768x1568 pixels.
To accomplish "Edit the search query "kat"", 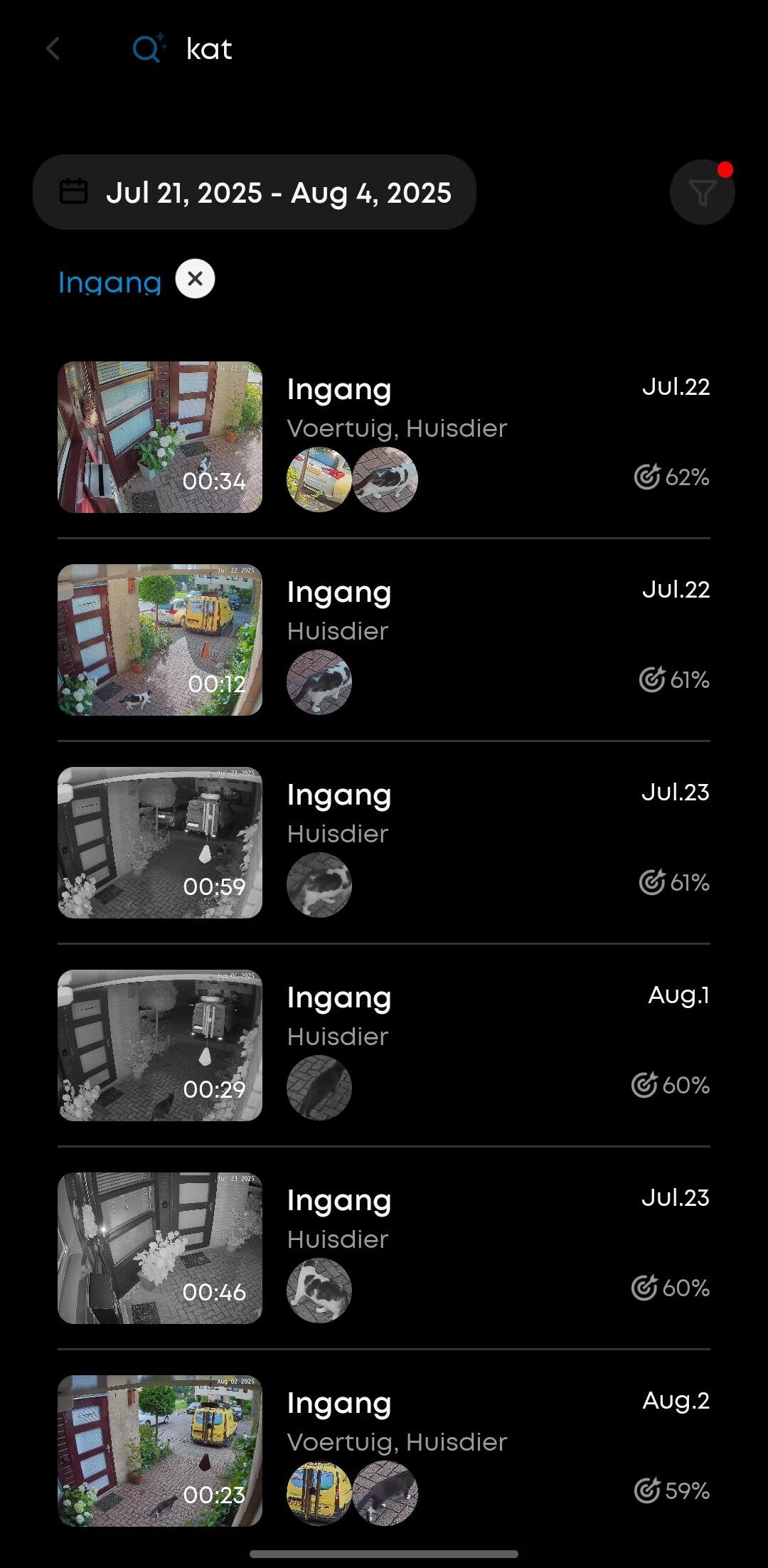I will [x=209, y=49].
